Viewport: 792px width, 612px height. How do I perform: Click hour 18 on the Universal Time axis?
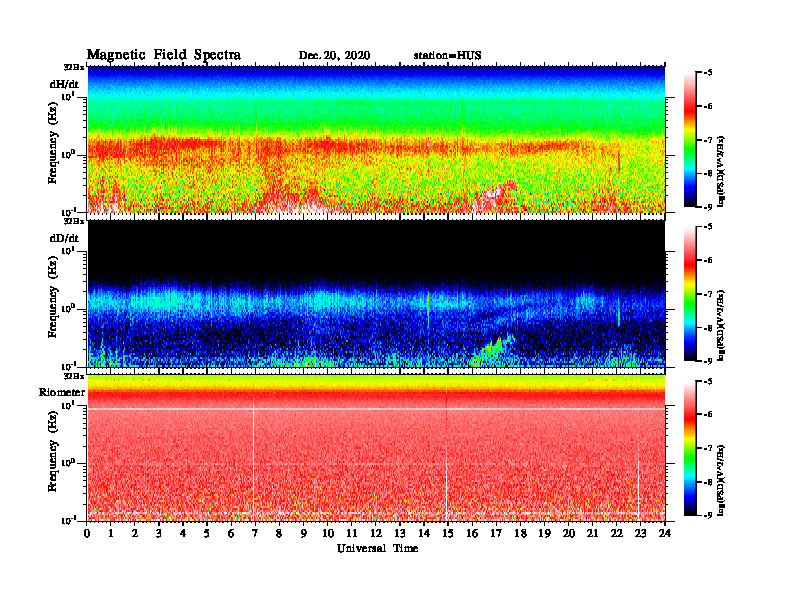pos(520,533)
